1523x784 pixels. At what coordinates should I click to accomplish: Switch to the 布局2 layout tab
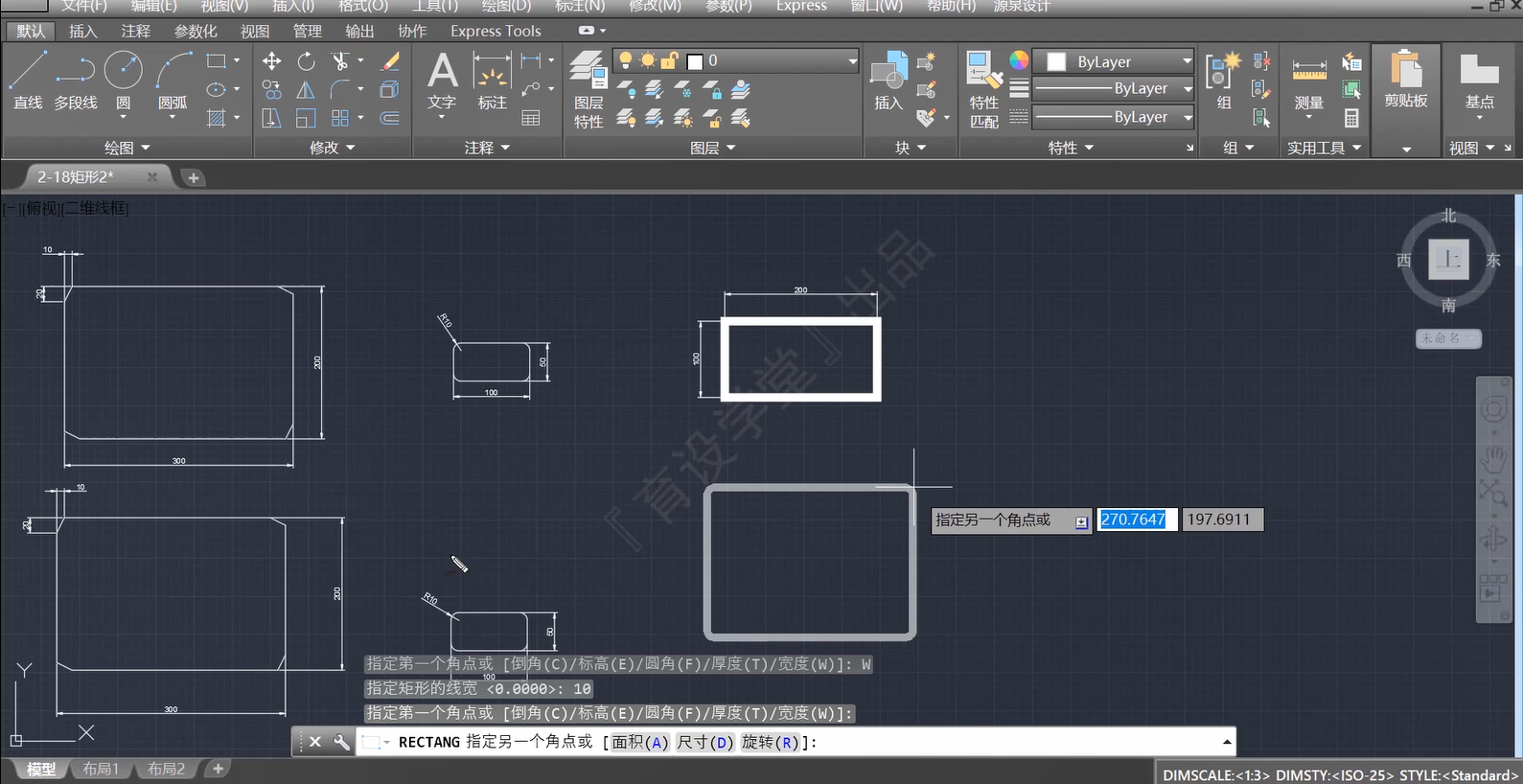click(x=166, y=769)
